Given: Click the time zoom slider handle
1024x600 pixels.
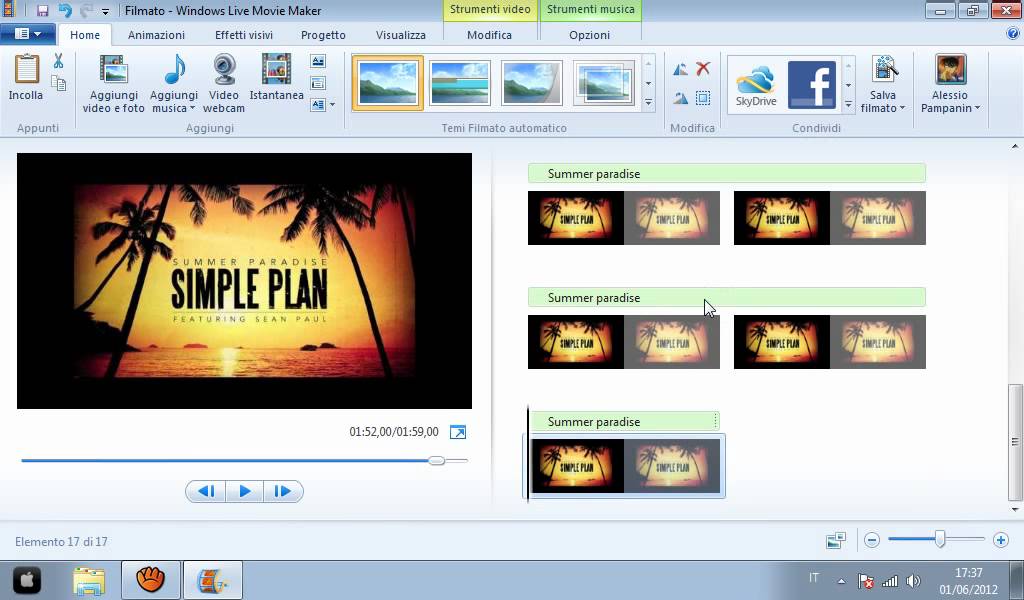Looking at the screenshot, I should 940,539.
